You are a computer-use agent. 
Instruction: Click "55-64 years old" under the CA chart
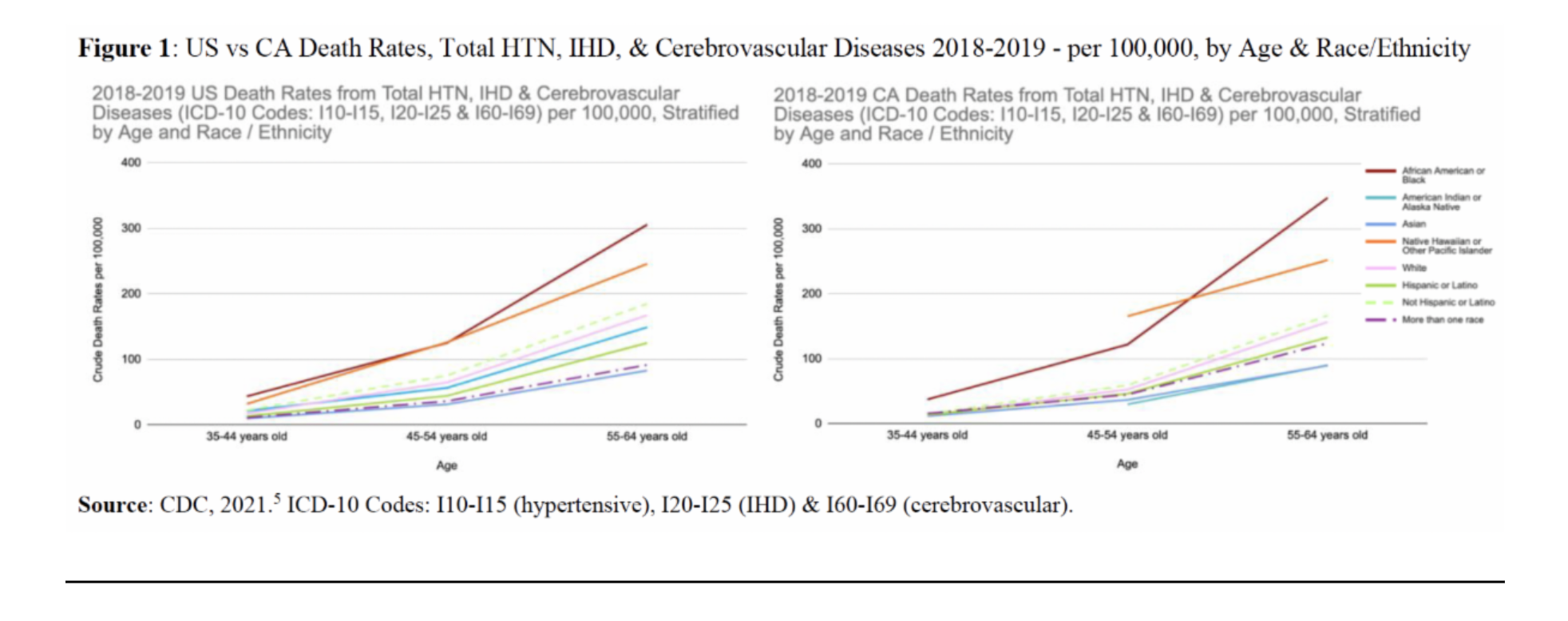click(x=1327, y=435)
